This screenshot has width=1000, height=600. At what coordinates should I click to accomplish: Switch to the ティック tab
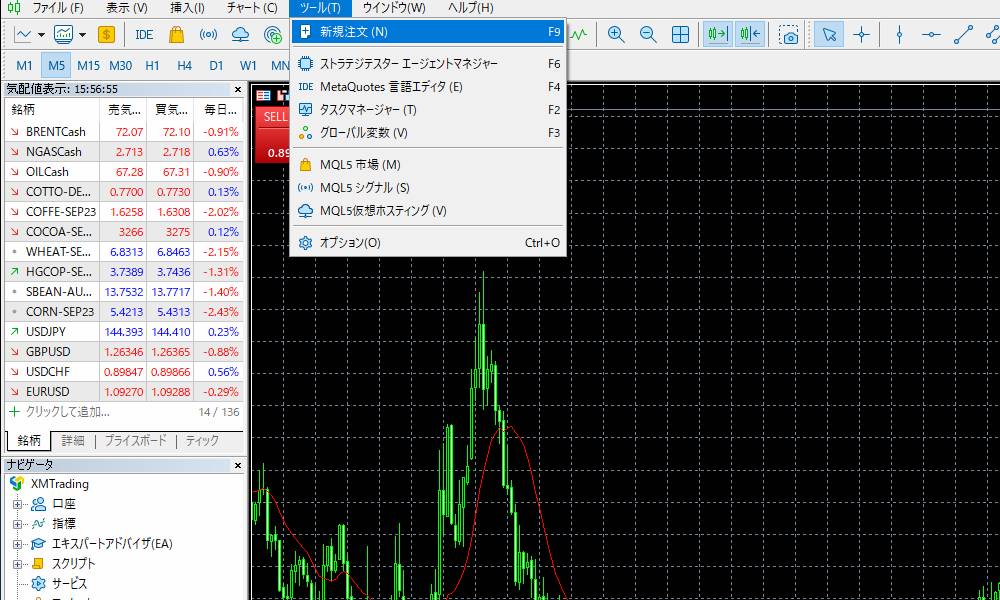tap(202, 439)
